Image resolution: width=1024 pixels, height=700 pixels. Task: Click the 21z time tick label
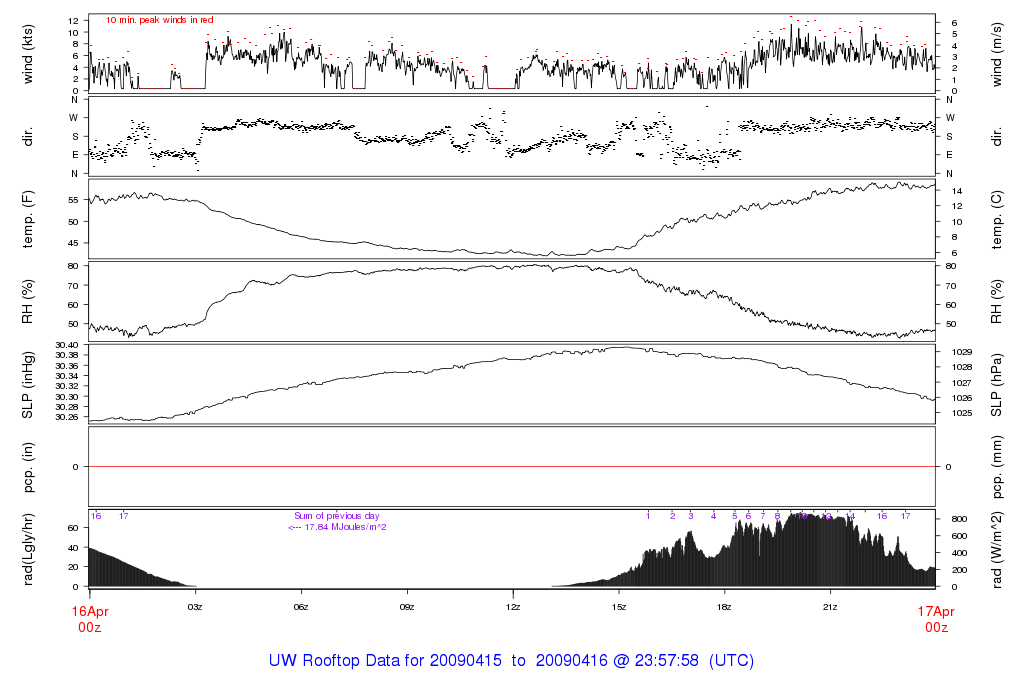click(x=830, y=606)
